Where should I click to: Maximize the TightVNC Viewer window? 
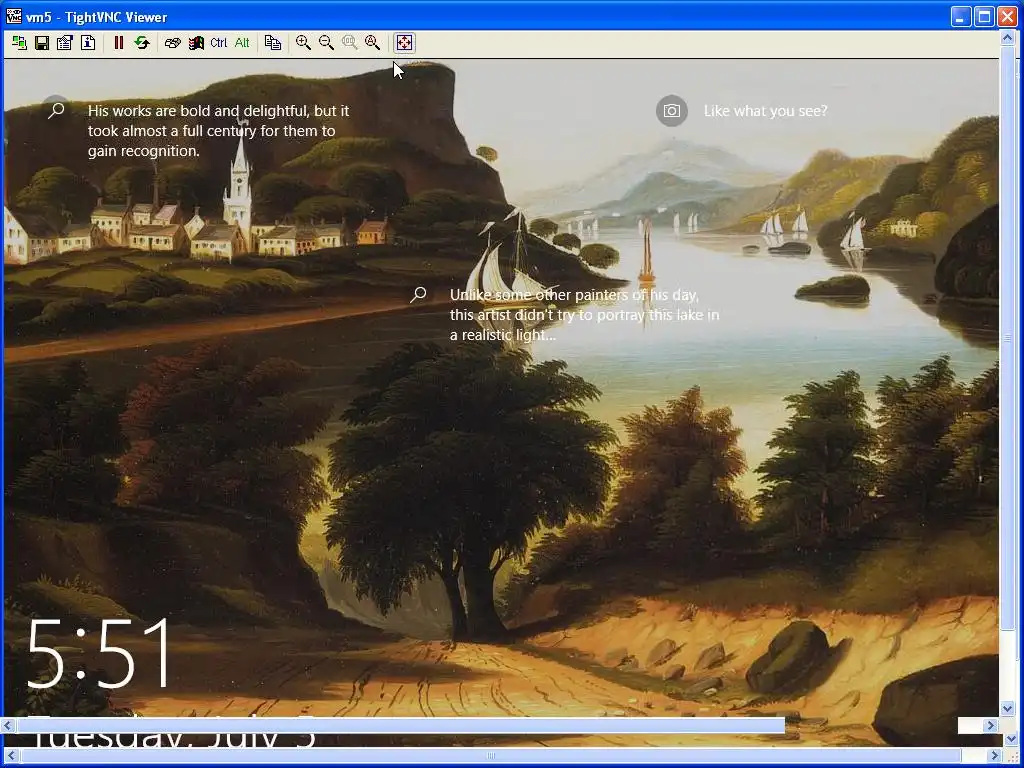click(x=984, y=16)
